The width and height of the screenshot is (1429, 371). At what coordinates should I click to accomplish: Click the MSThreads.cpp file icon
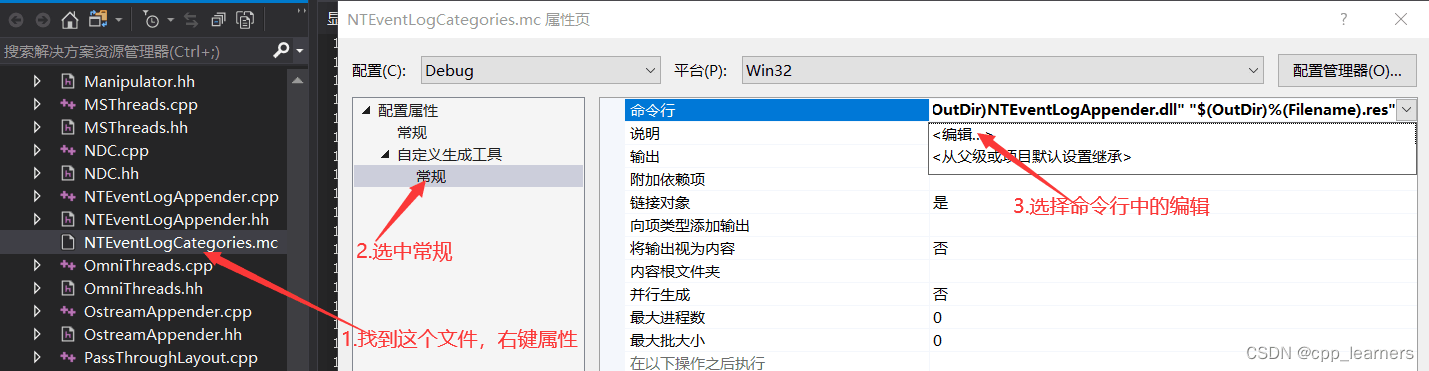click(68, 104)
